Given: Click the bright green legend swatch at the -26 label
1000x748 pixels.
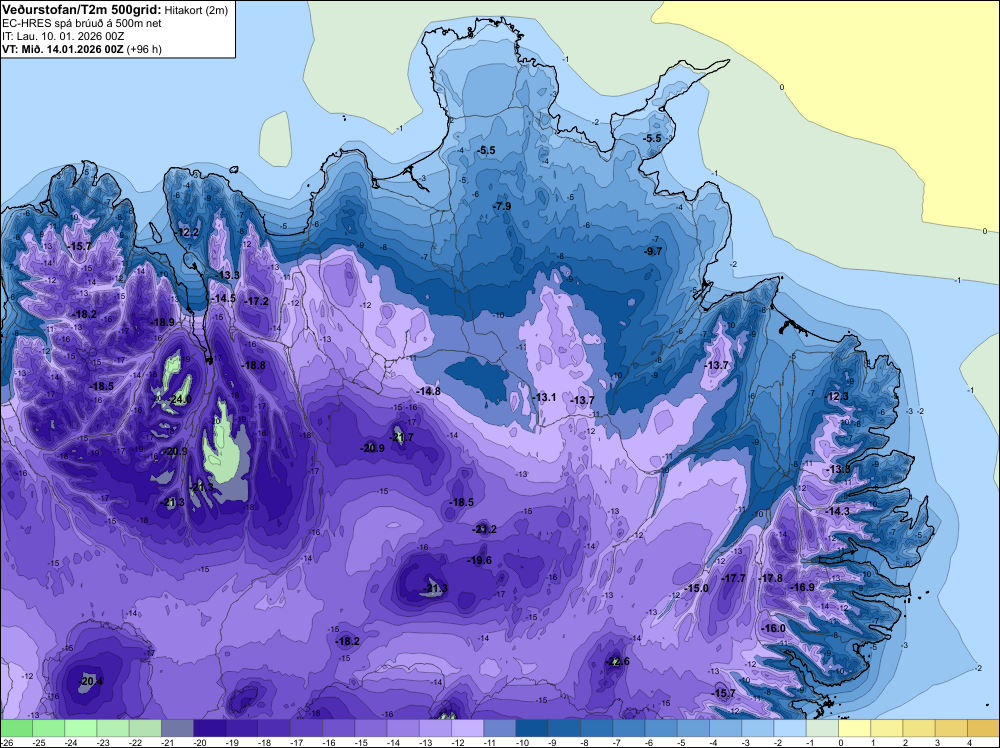Looking at the screenshot, I should click(17, 728).
